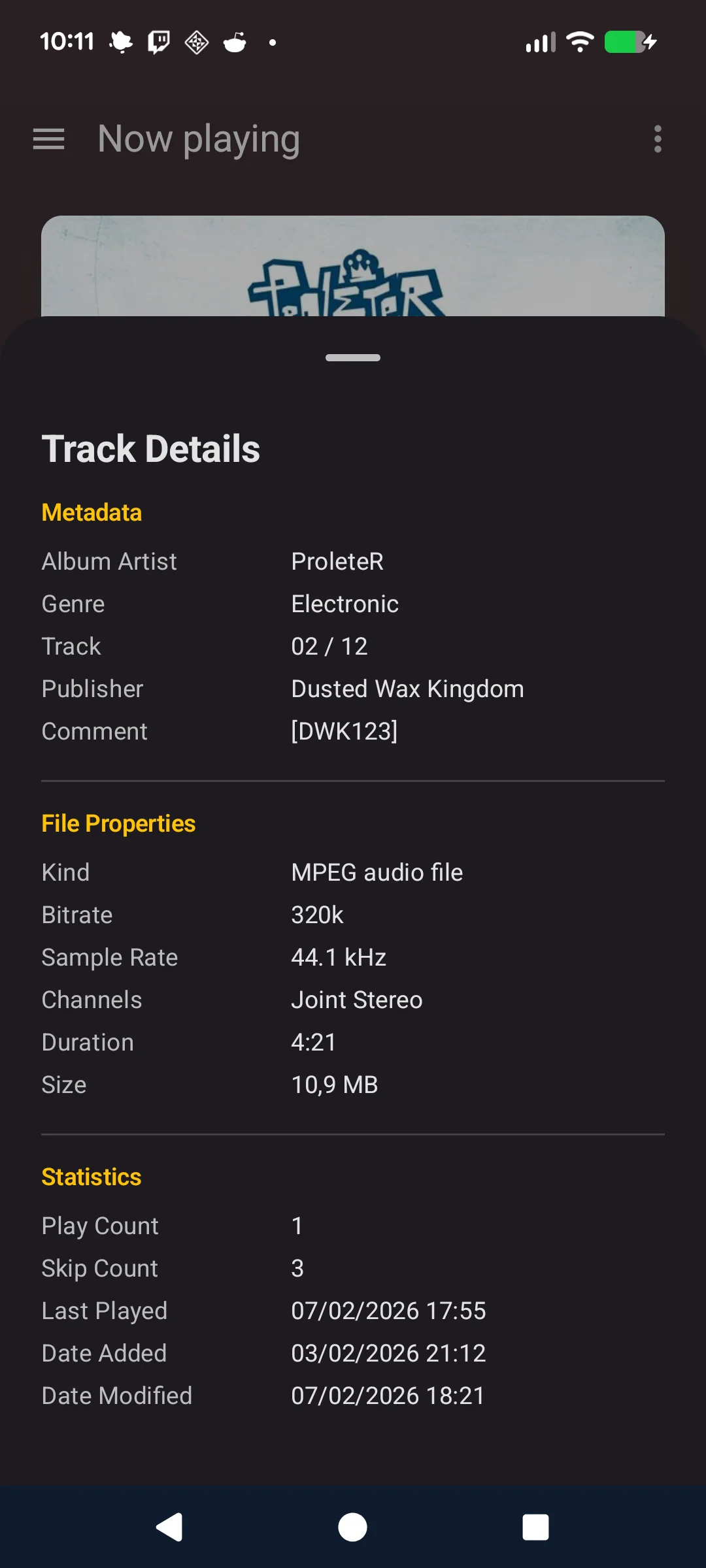Tap publisher Dusted Wax Kingdom
The image size is (706, 1568).
[x=407, y=688]
